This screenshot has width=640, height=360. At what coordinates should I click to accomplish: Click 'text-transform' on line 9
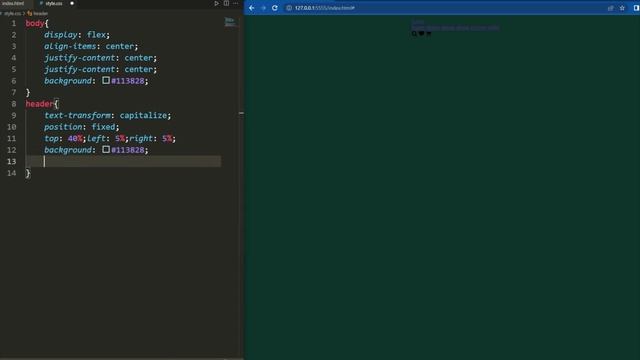78,115
